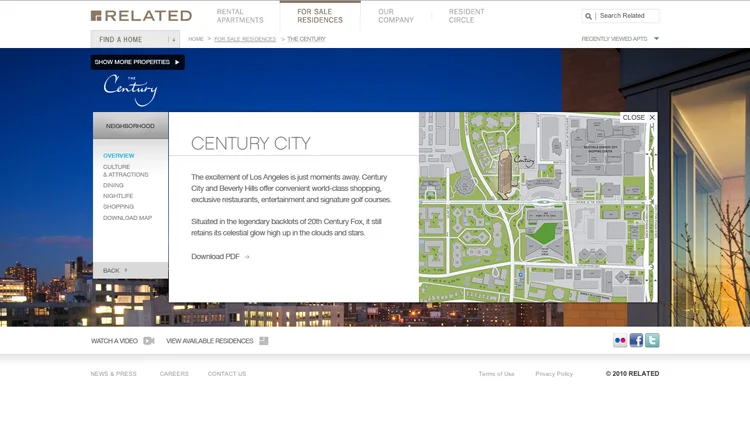
Task: Click the Show More Properties arrow
Action: [x=177, y=62]
